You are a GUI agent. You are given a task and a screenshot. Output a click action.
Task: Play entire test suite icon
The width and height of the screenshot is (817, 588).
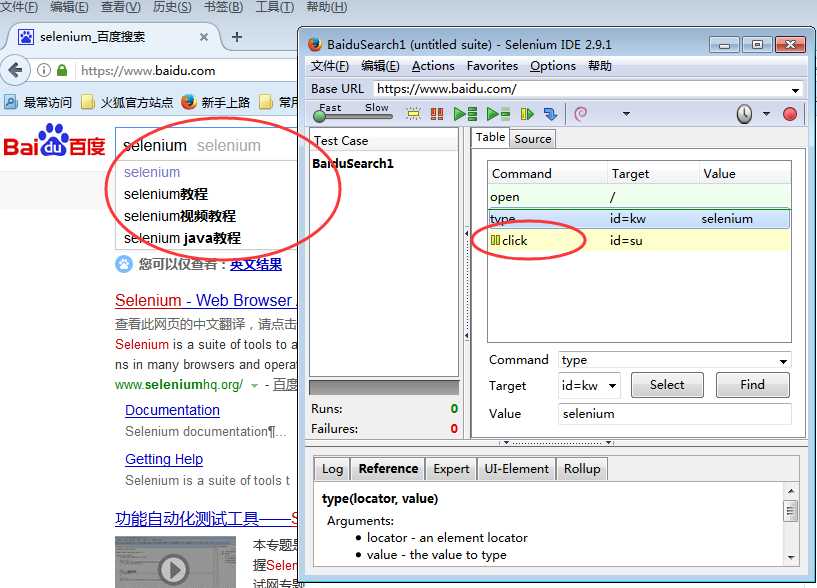click(465, 114)
